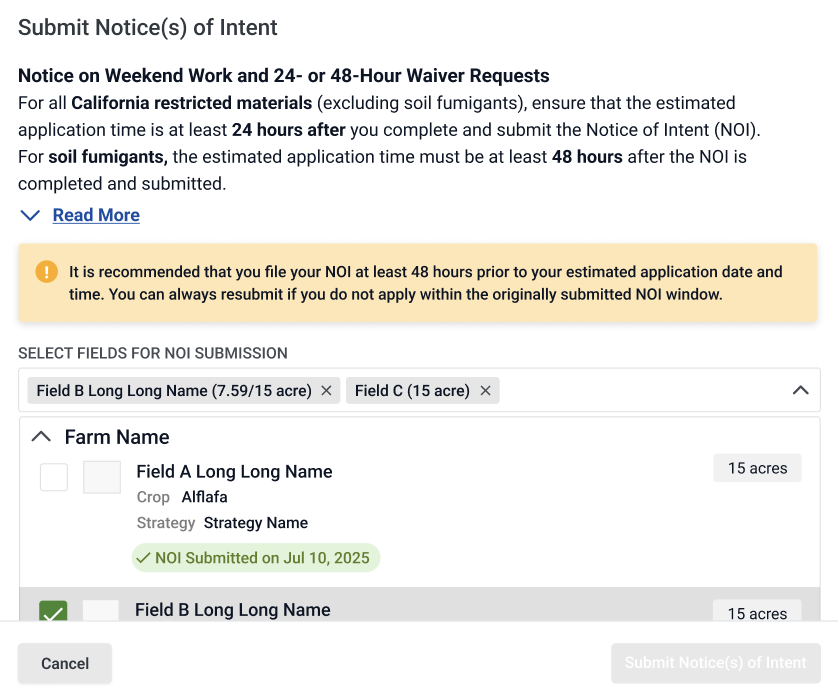Remove Field B Long Long Name chip
838x696 pixels.
326,391
